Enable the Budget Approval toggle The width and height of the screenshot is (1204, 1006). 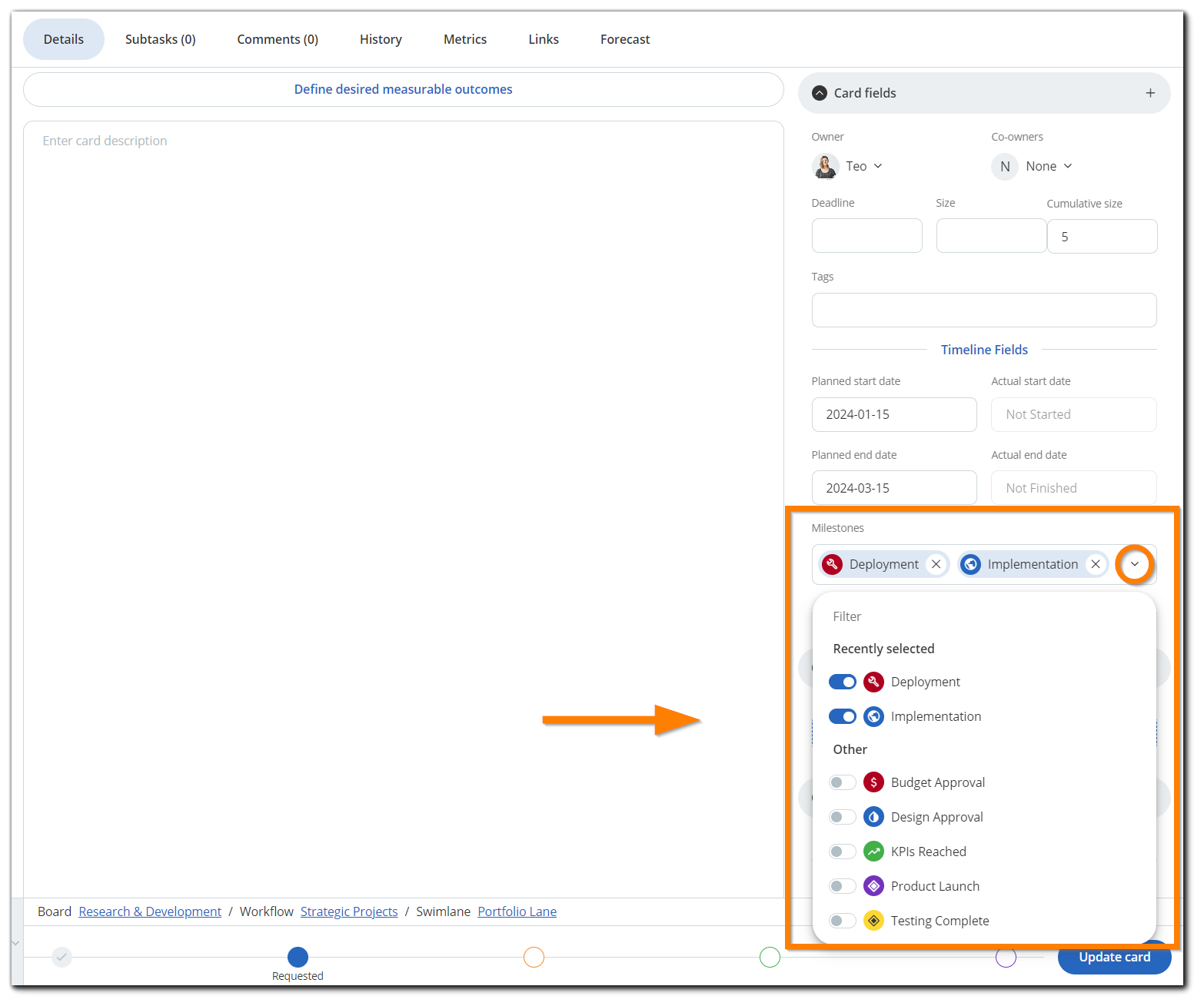point(843,782)
